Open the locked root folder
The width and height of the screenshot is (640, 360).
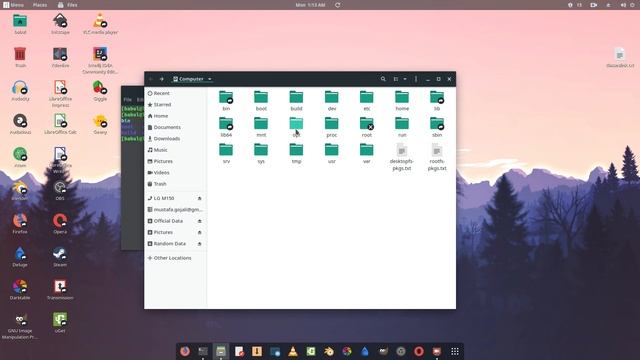click(367, 127)
